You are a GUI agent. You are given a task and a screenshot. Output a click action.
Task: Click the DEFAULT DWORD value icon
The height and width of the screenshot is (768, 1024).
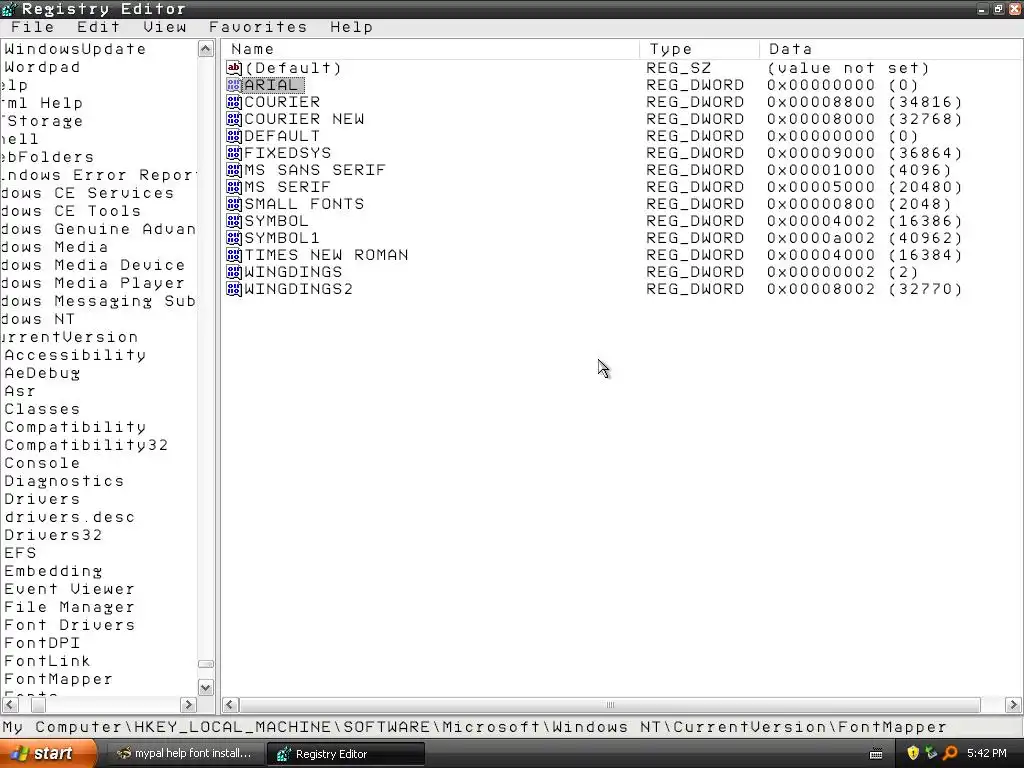(234, 136)
